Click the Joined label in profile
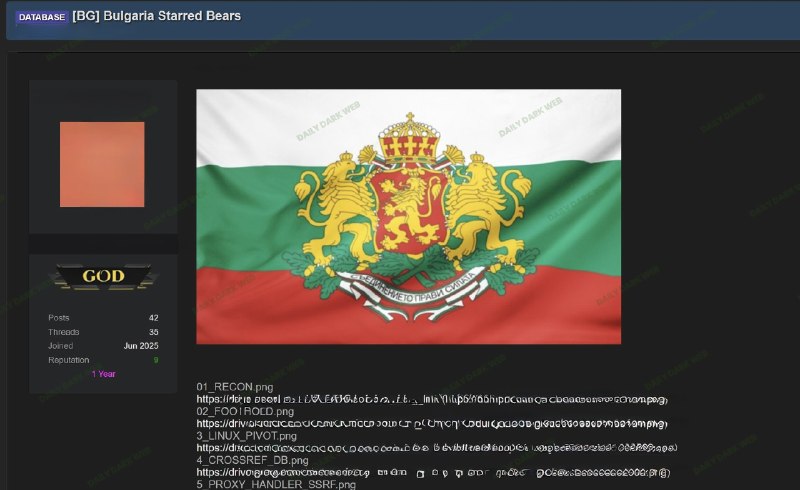This screenshot has width=800, height=490. (61, 346)
